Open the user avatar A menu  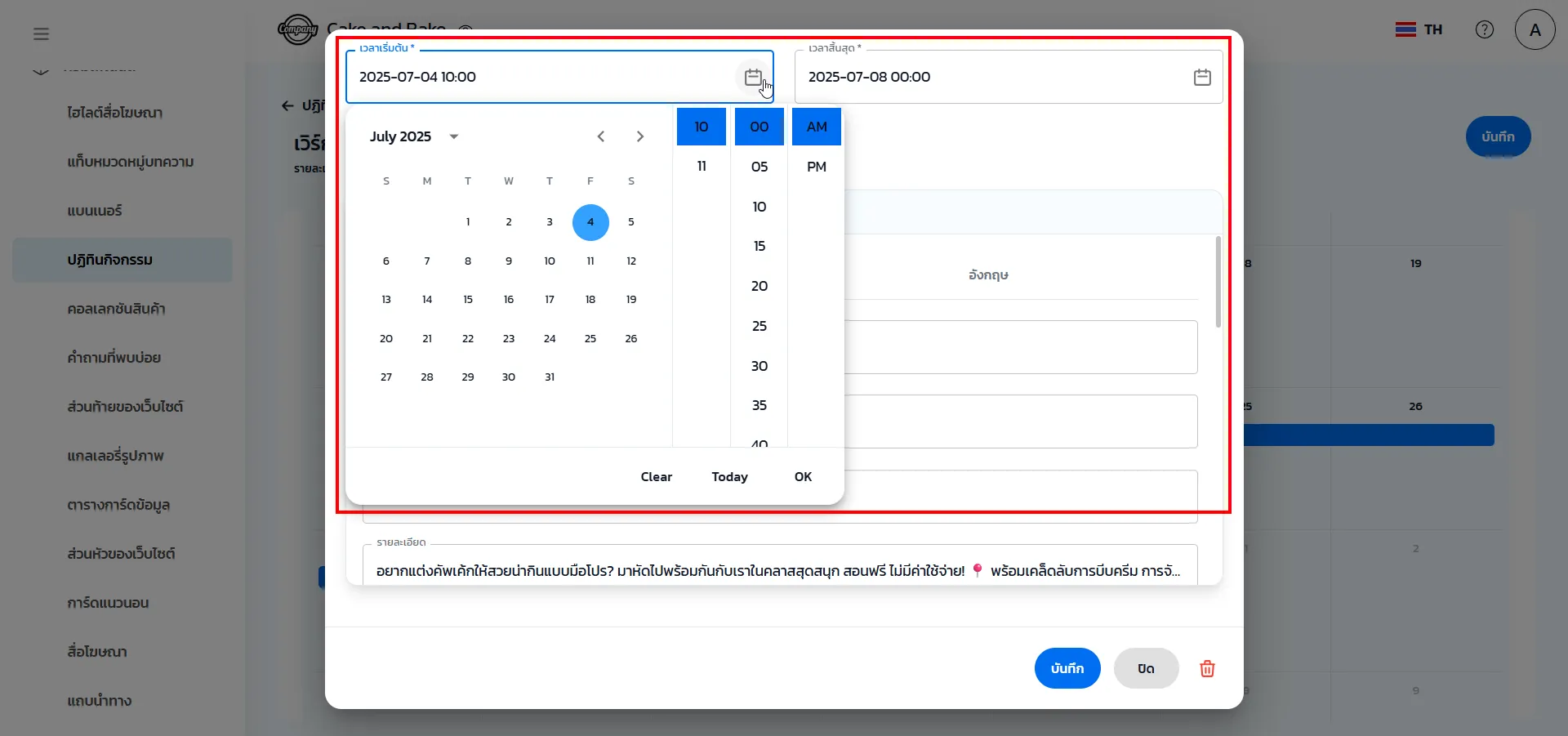click(x=1535, y=30)
